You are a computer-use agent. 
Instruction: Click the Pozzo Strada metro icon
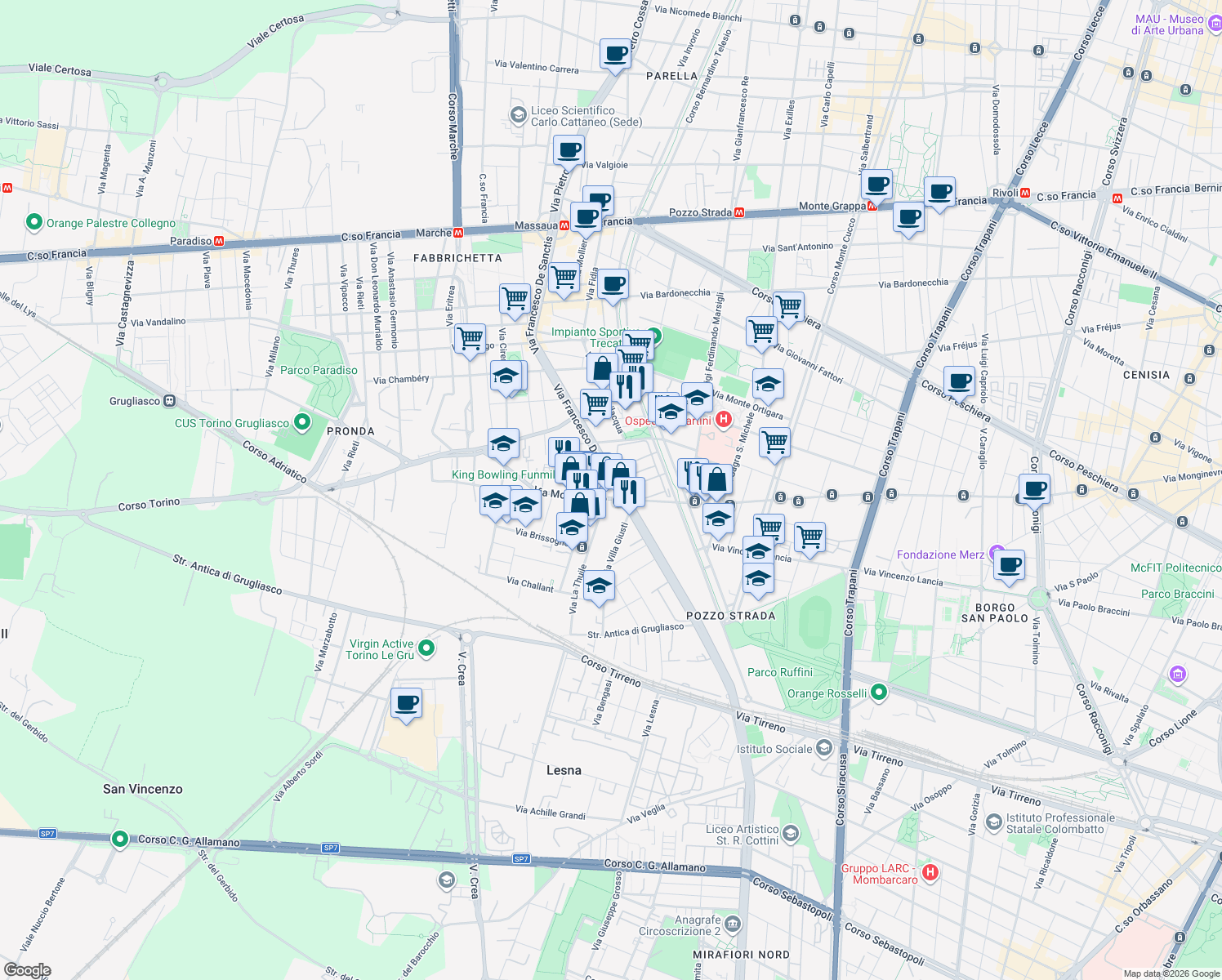(740, 211)
